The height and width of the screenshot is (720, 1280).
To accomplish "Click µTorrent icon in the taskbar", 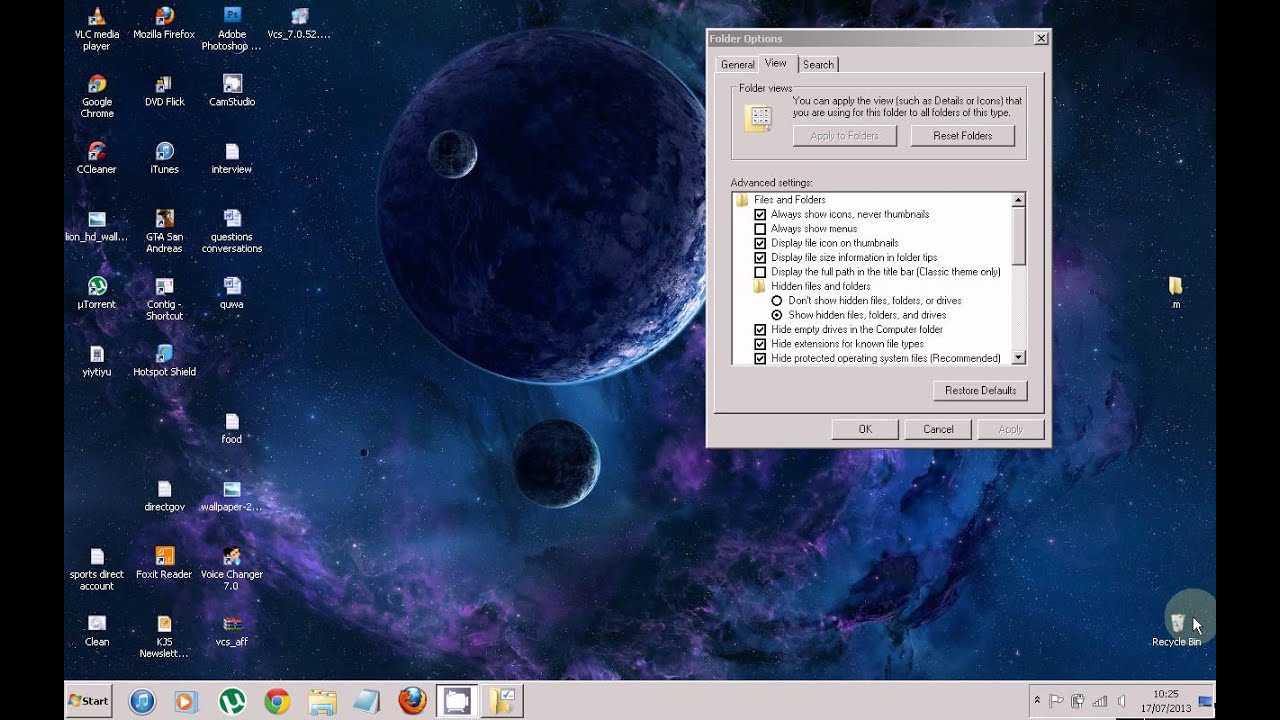I will coord(232,701).
